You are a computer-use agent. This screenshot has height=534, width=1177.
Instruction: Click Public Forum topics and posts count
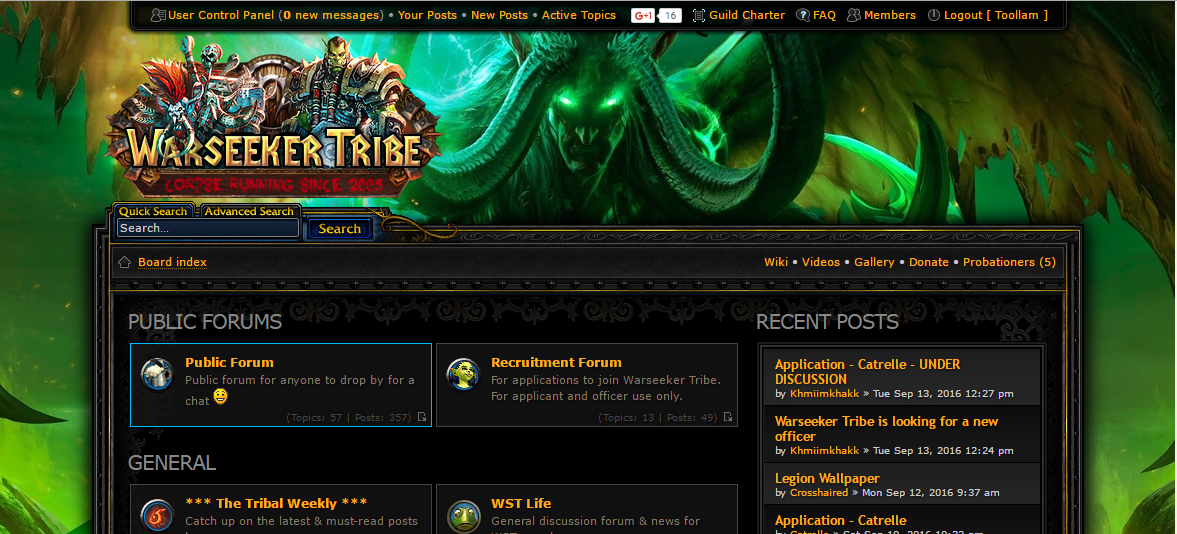pos(348,417)
